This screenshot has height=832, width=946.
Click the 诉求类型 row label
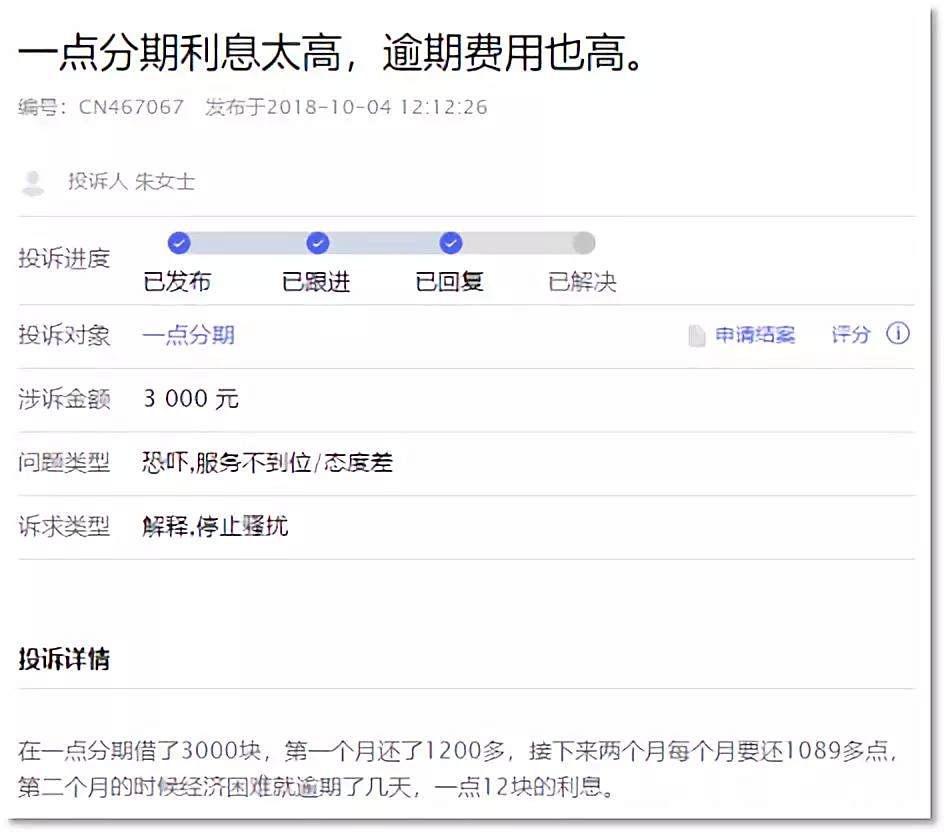coord(64,527)
